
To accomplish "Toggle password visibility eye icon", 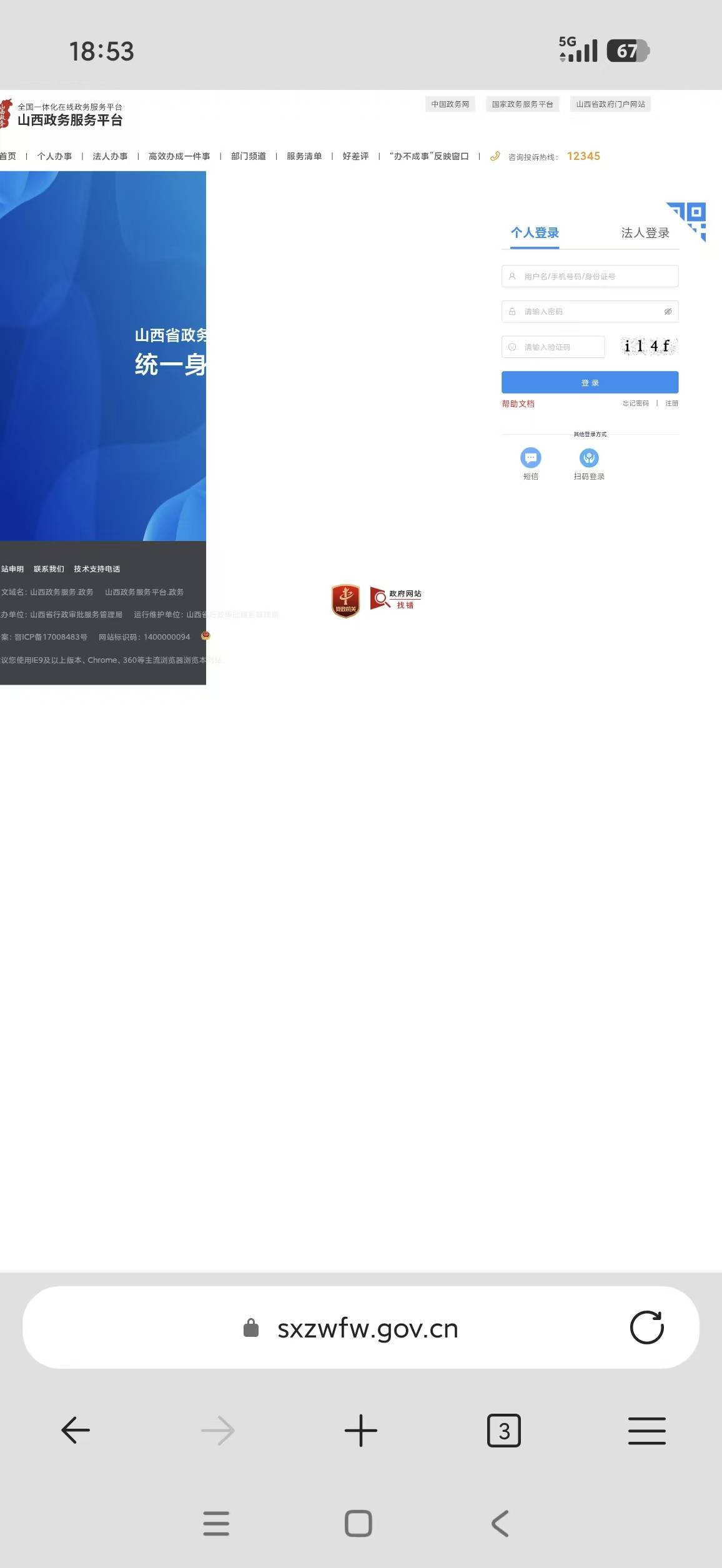I will (668, 312).
